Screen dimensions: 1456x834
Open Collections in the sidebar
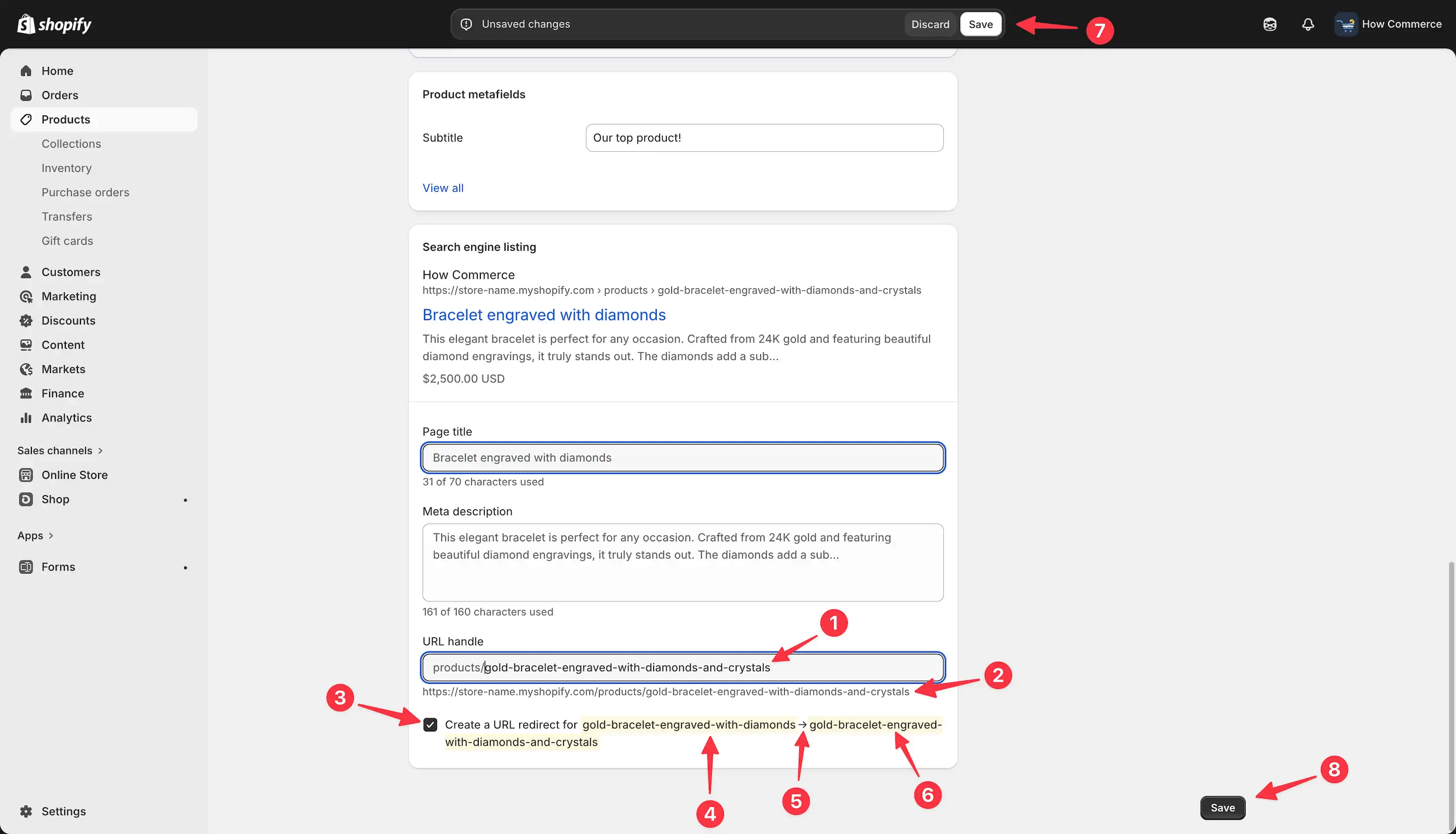click(71, 144)
